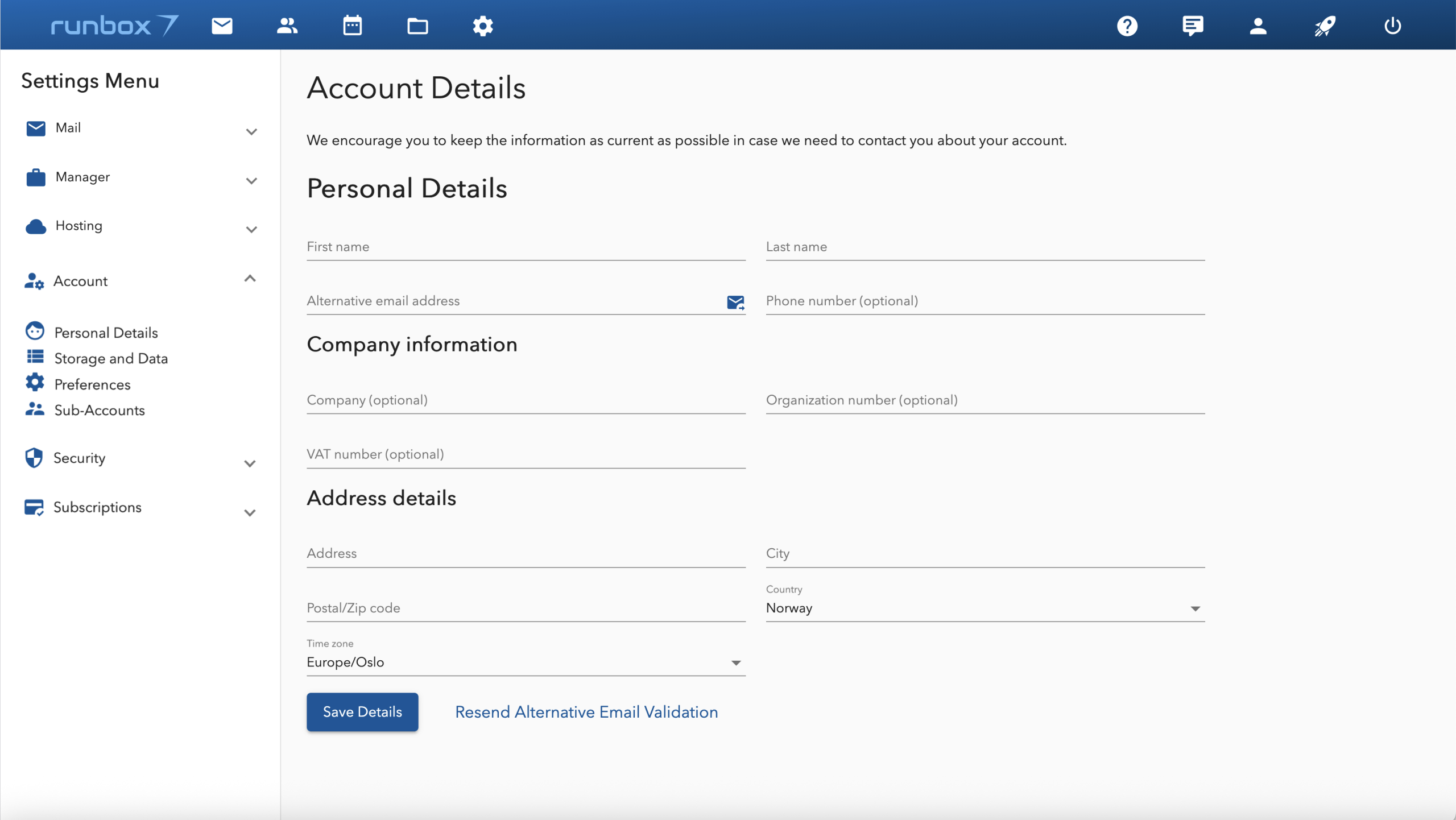Expand the Mail settings section
The image size is (1456, 820).
pyautogui.click(x=251, y=131)
